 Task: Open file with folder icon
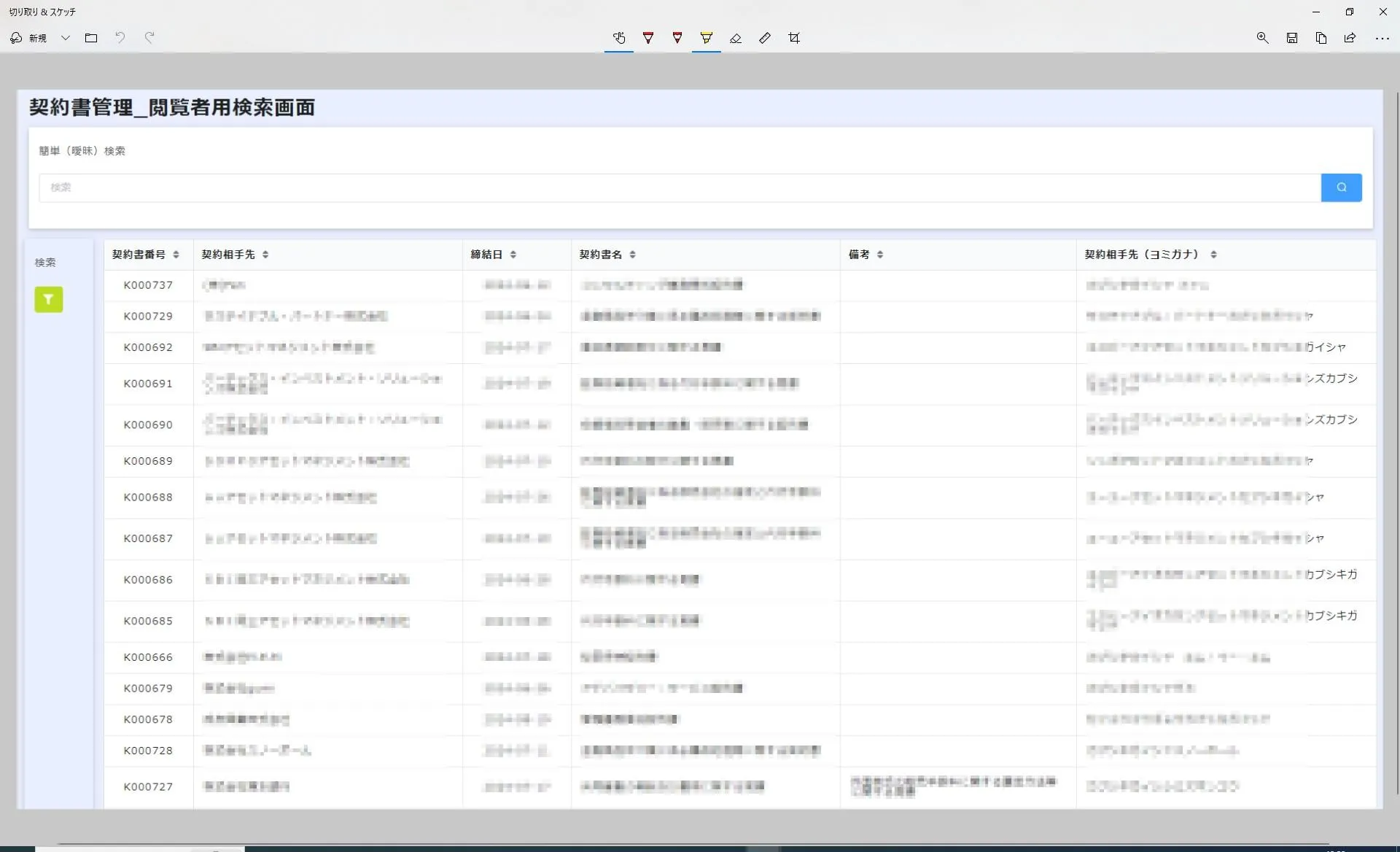pos(91,38)
